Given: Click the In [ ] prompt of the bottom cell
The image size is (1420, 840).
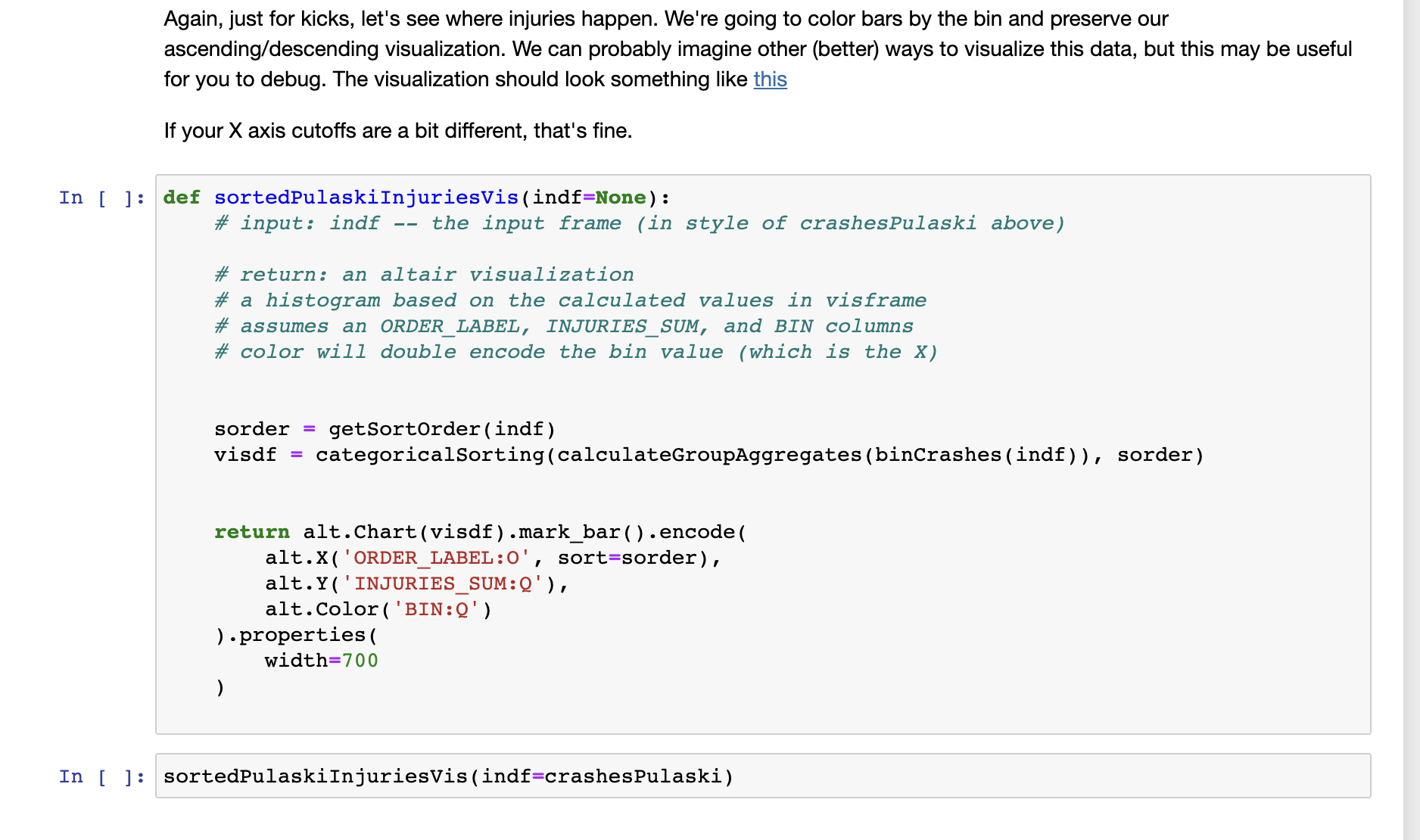Looking at the screenshot, I should pyautogui.click(x=101, y=776).
